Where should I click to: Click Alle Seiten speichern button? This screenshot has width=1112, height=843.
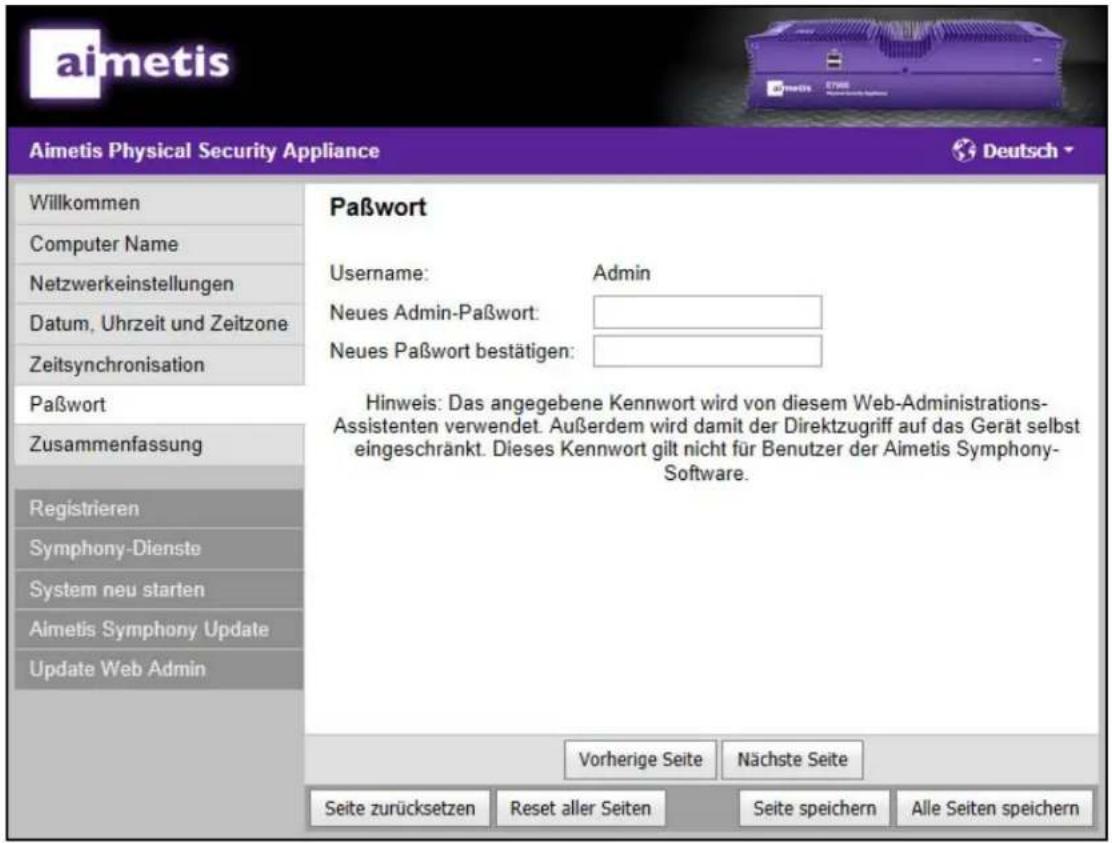pos(995,808)
